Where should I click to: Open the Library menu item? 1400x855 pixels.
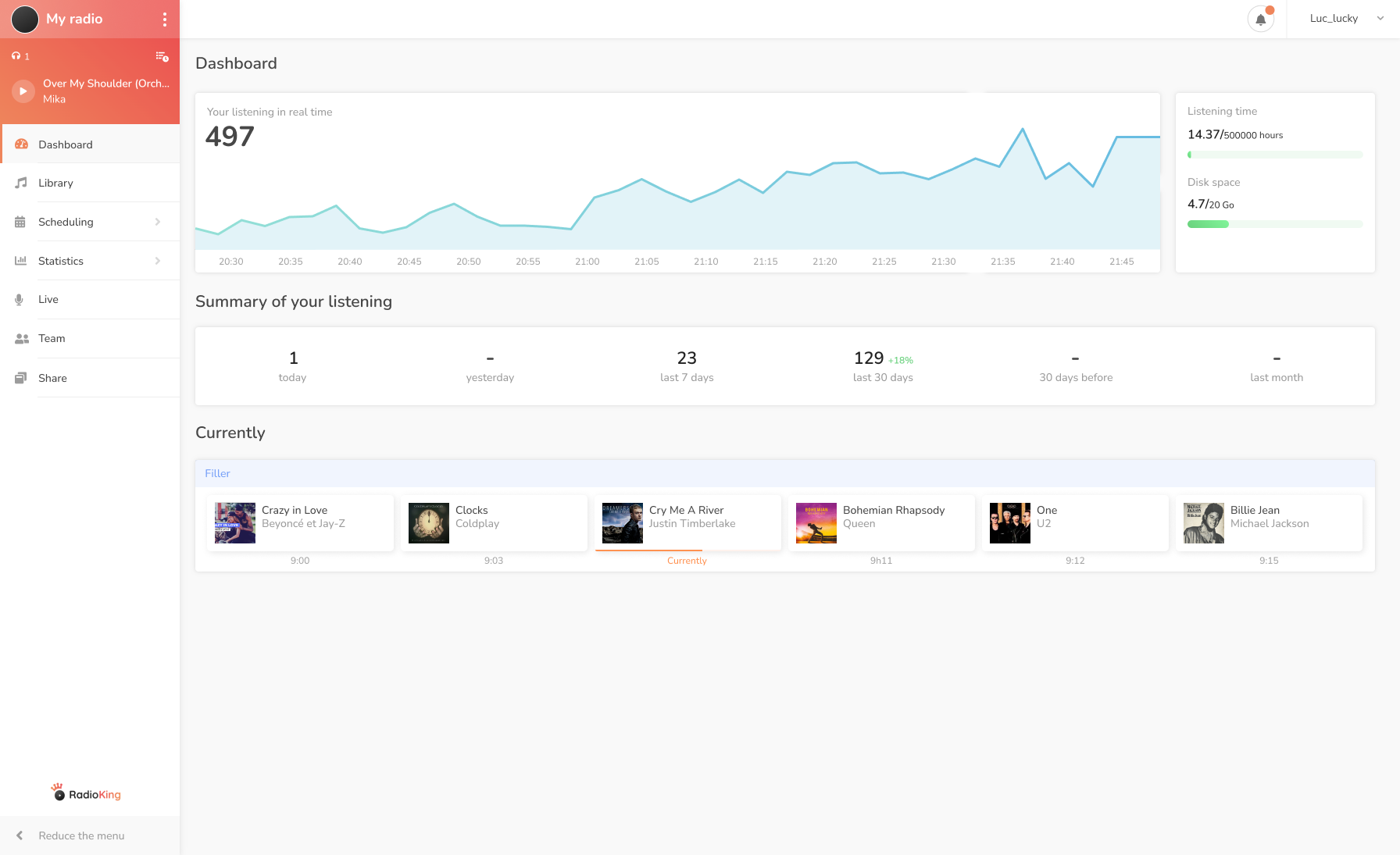point(90,183)
